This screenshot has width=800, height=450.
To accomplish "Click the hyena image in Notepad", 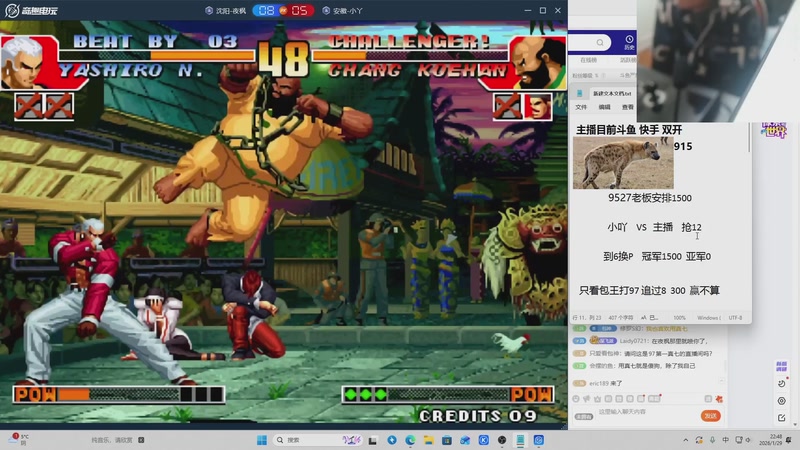I will 623,163.
